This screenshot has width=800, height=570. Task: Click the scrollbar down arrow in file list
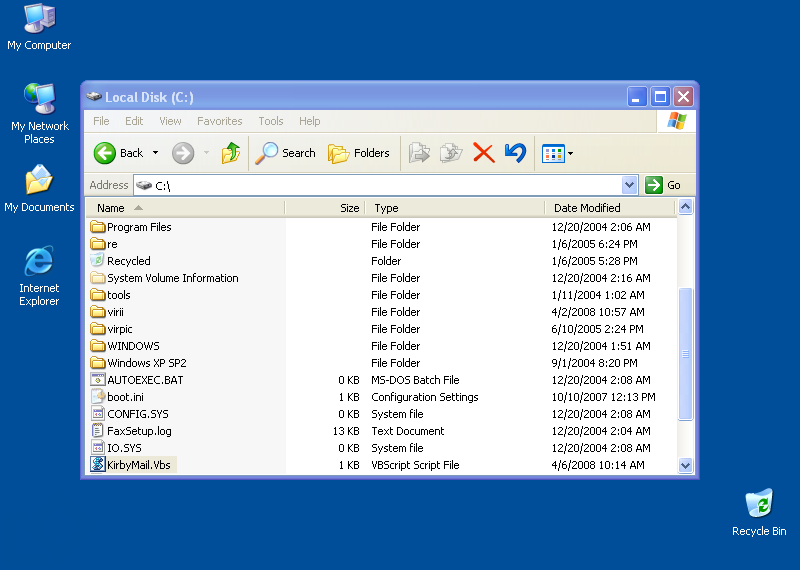(x=685, y=465)
